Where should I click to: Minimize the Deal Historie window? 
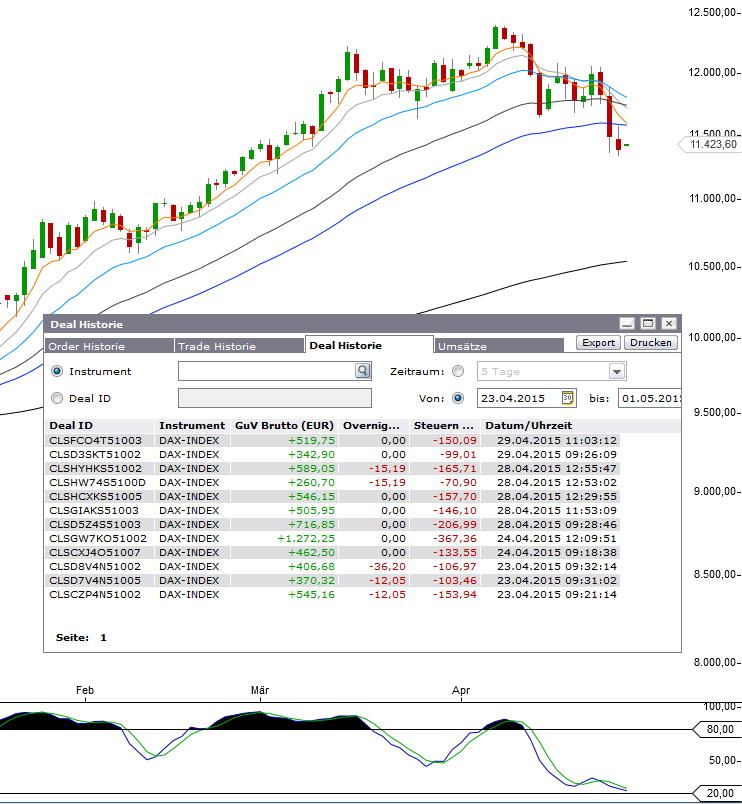pos(627,323)
